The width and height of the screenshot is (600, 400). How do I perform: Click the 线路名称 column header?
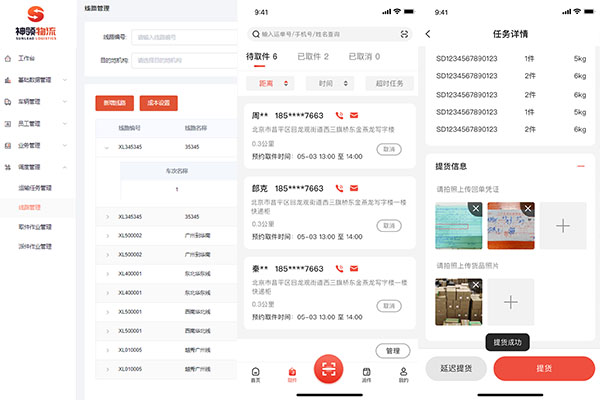[196, 128]
